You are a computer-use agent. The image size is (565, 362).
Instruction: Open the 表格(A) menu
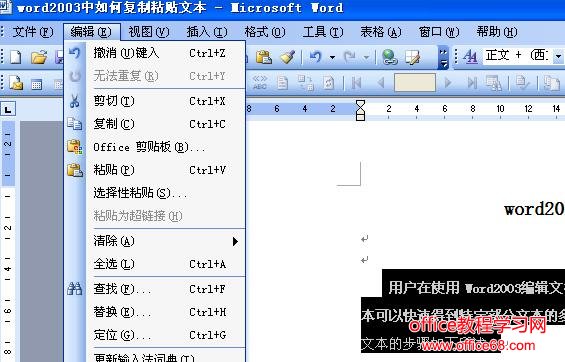point(381,32)
